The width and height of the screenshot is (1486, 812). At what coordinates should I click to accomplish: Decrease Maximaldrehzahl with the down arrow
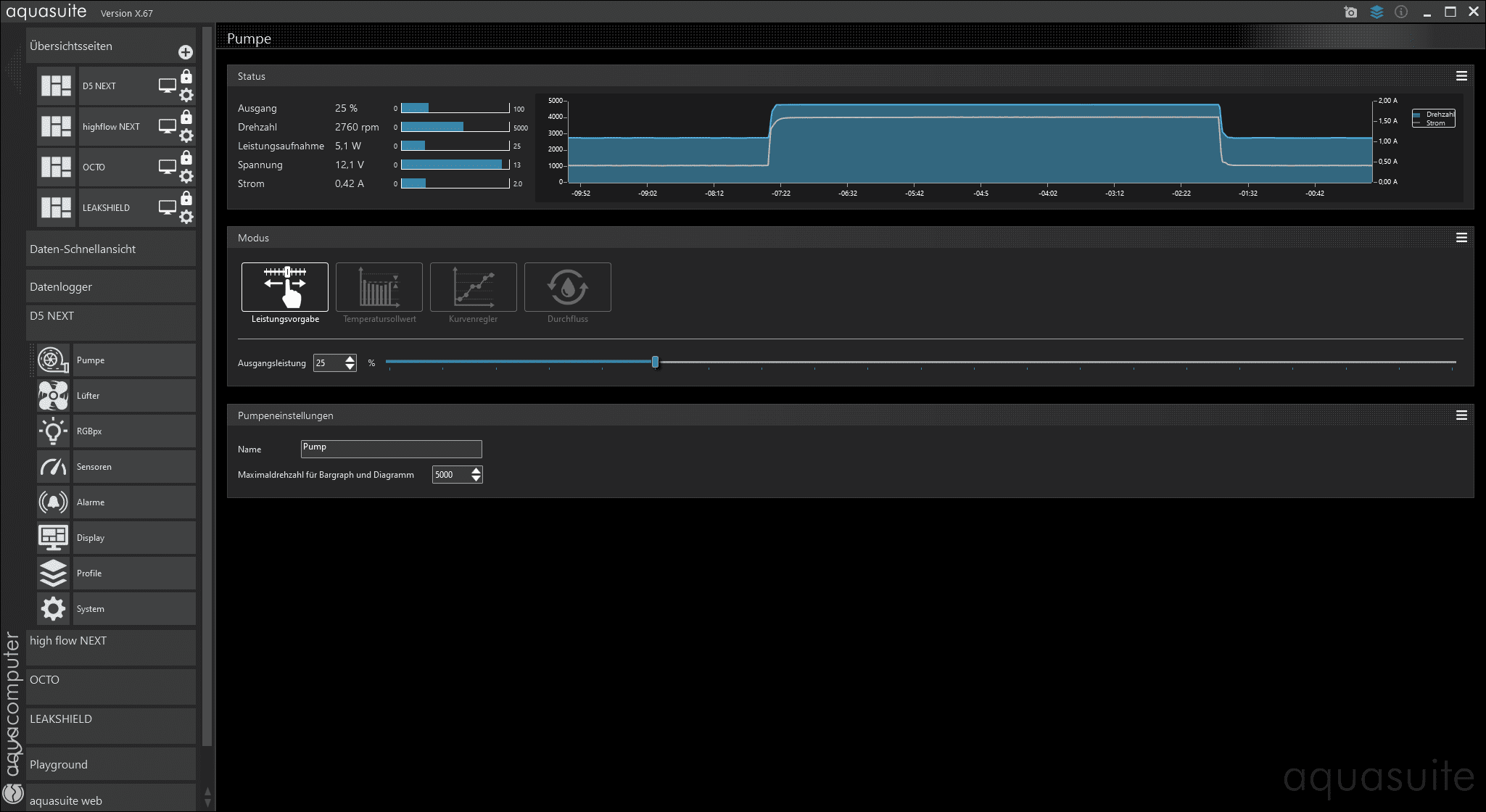(476, 478)
